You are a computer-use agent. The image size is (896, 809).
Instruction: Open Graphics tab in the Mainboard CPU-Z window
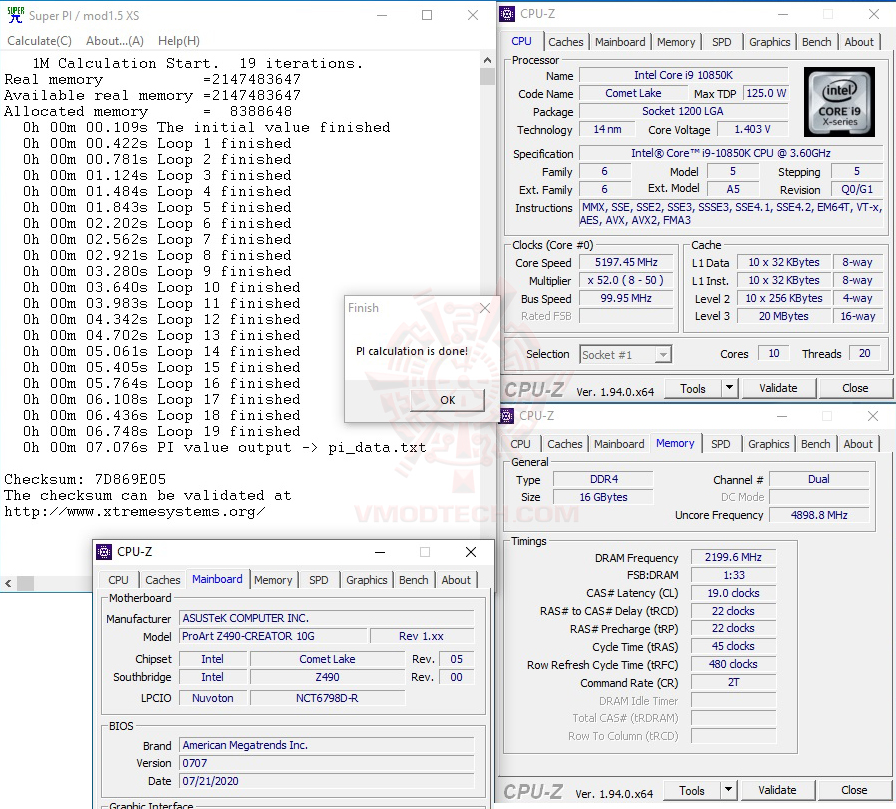366,580
